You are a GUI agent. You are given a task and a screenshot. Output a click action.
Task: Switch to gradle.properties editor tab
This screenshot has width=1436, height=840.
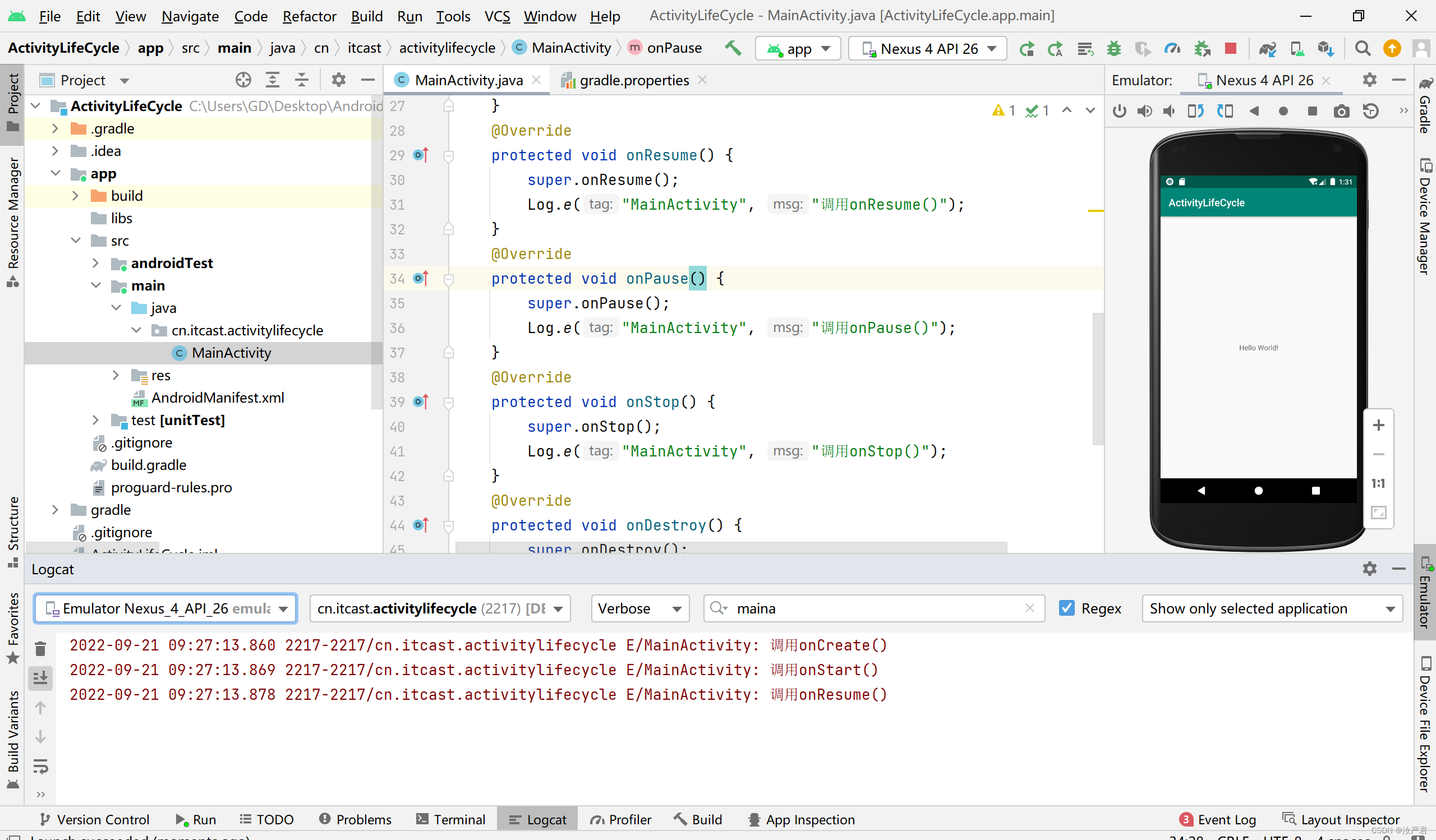pyautogui.click(x=633, y=80)
